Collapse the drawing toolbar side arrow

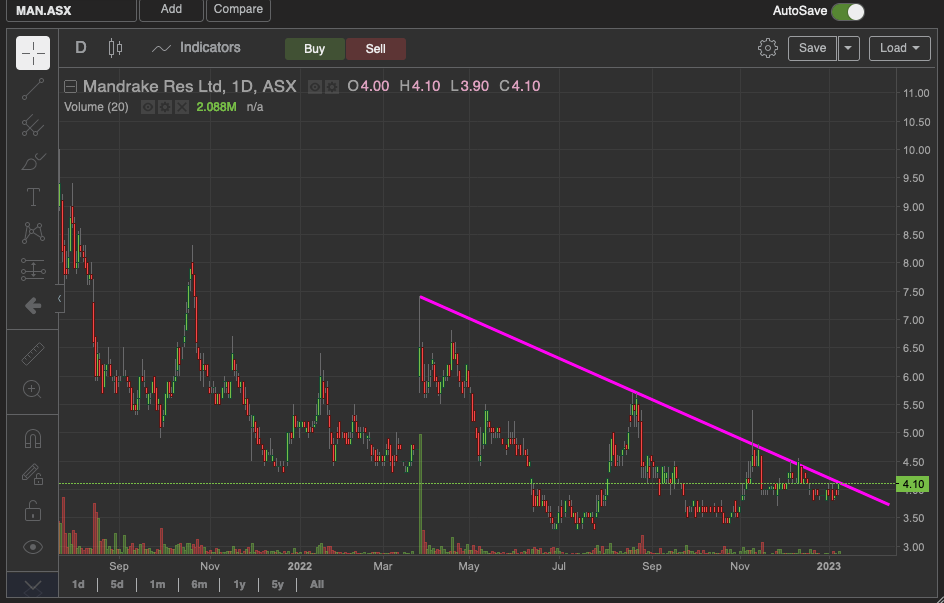[59, 298]
